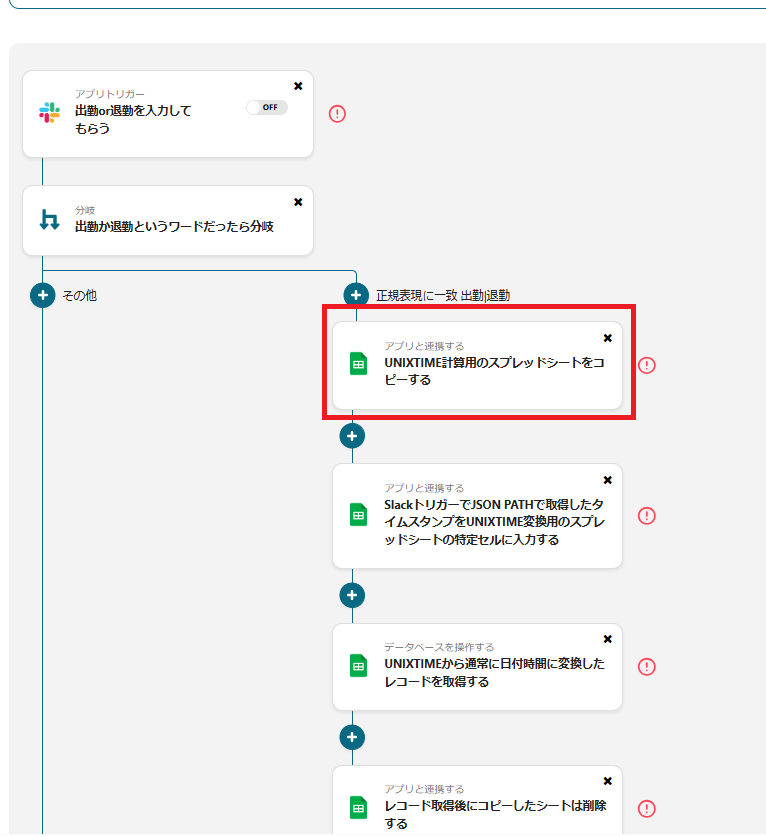Click the Sheets icon on UNIXTIME計算用 copy card
This screenshot has width=766, height=836.
[x=358, y=364]
